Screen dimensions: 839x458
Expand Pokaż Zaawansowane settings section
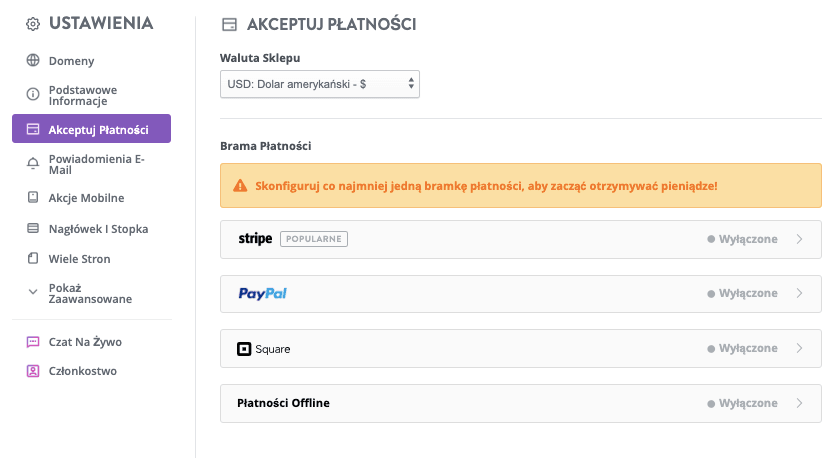pos(91,293)
